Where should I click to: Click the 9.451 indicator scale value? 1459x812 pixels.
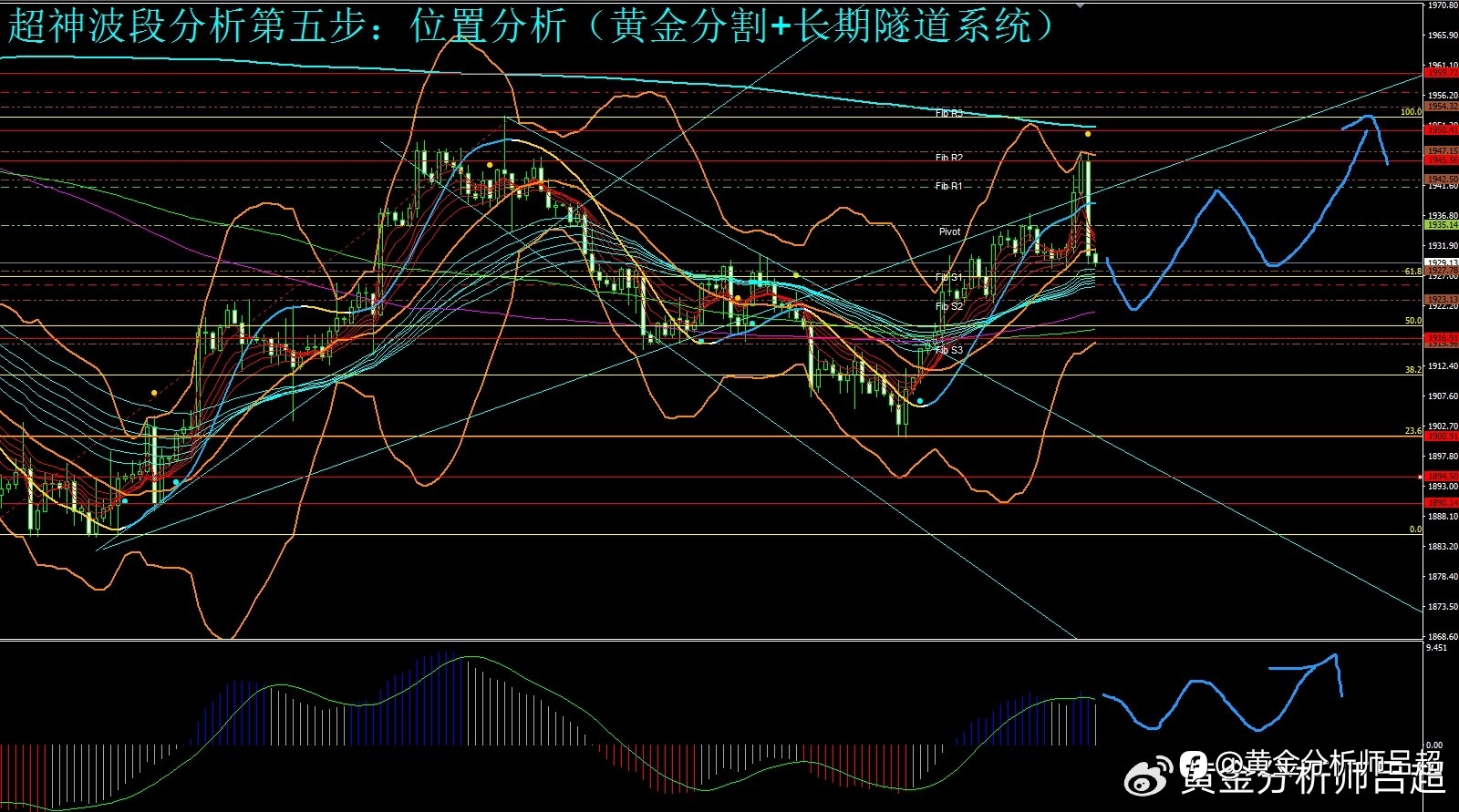click(x=1436, y=648)
